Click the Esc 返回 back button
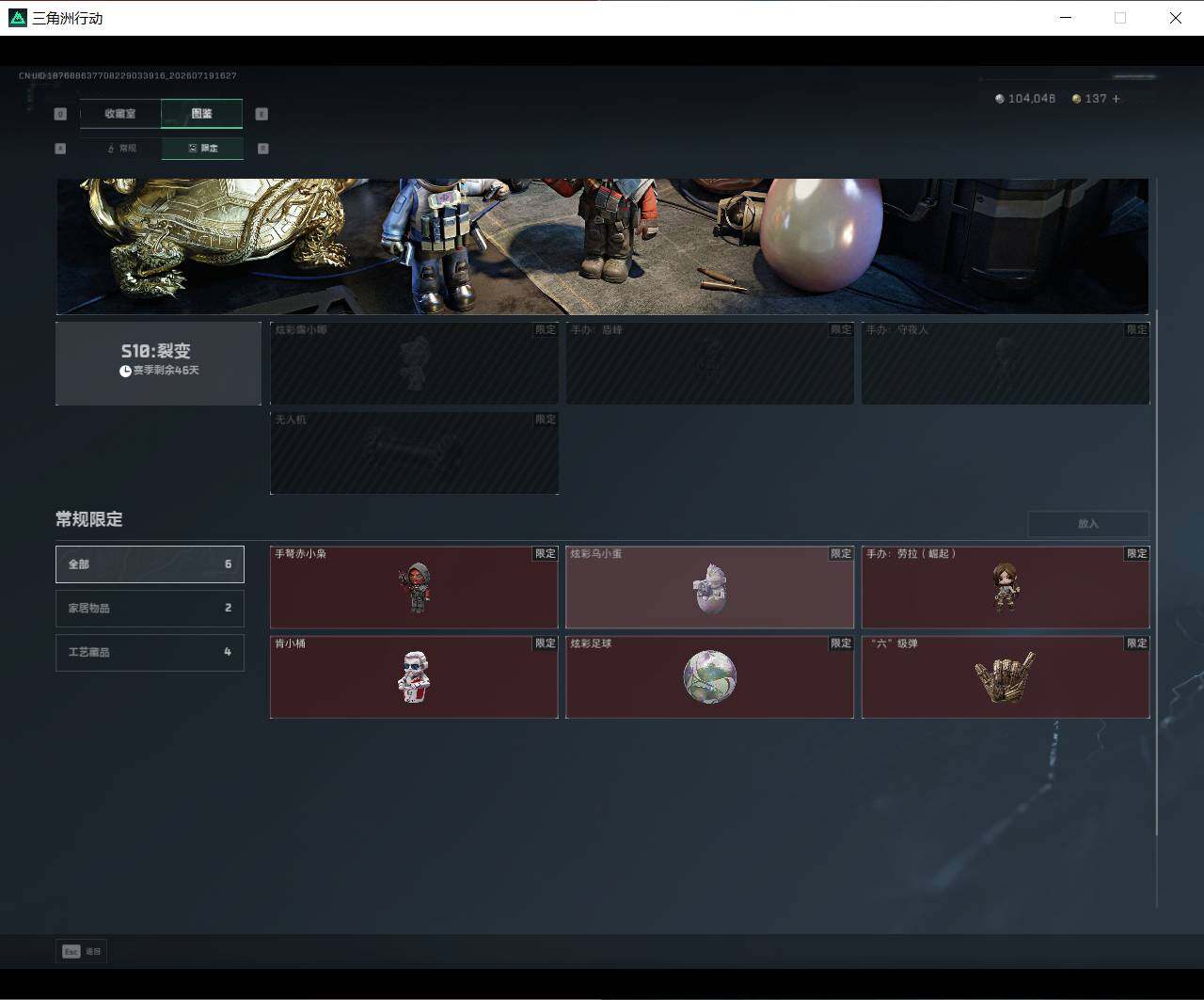Image resolution: width=1204 pixels, height=1000 pixels. [82, 951]
